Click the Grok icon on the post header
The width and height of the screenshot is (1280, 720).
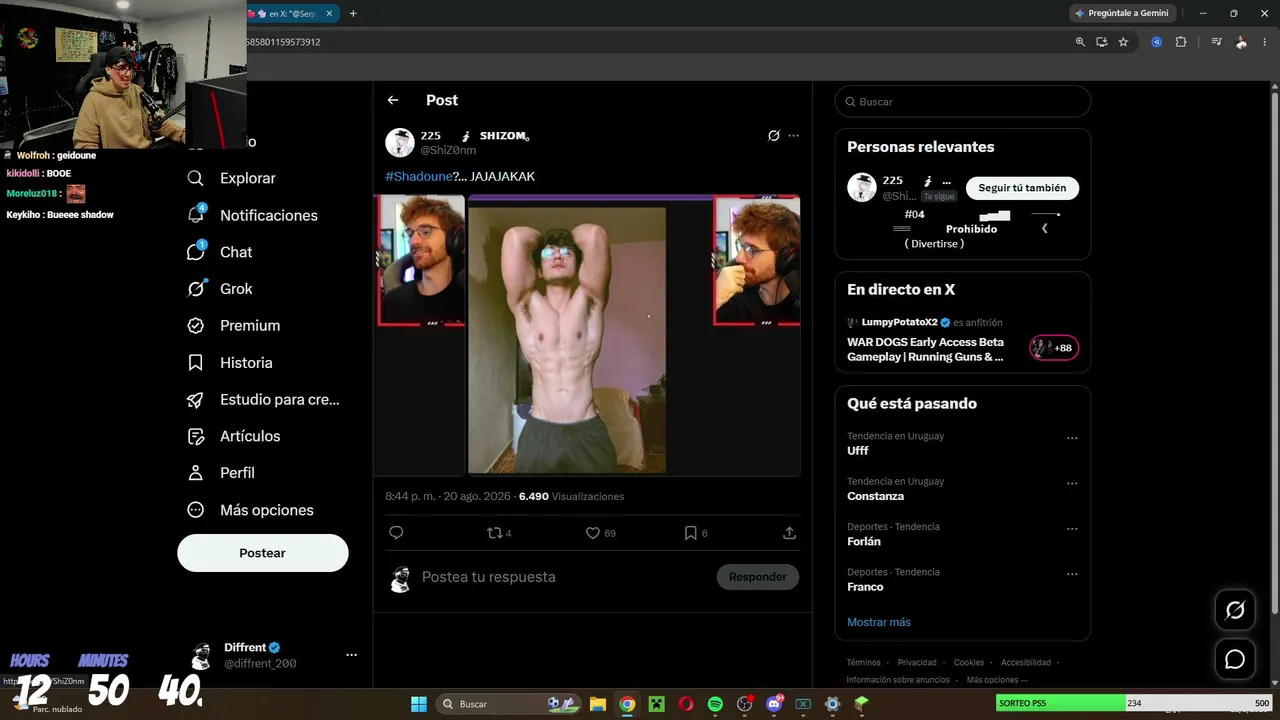(773, 136)
